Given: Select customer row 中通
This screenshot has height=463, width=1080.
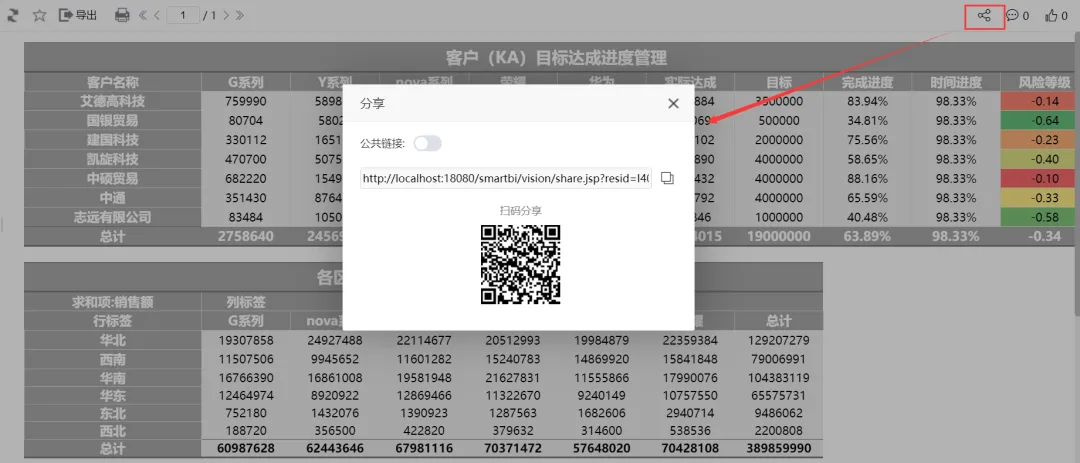Looking at the screenshot, I should click(112, 198).
